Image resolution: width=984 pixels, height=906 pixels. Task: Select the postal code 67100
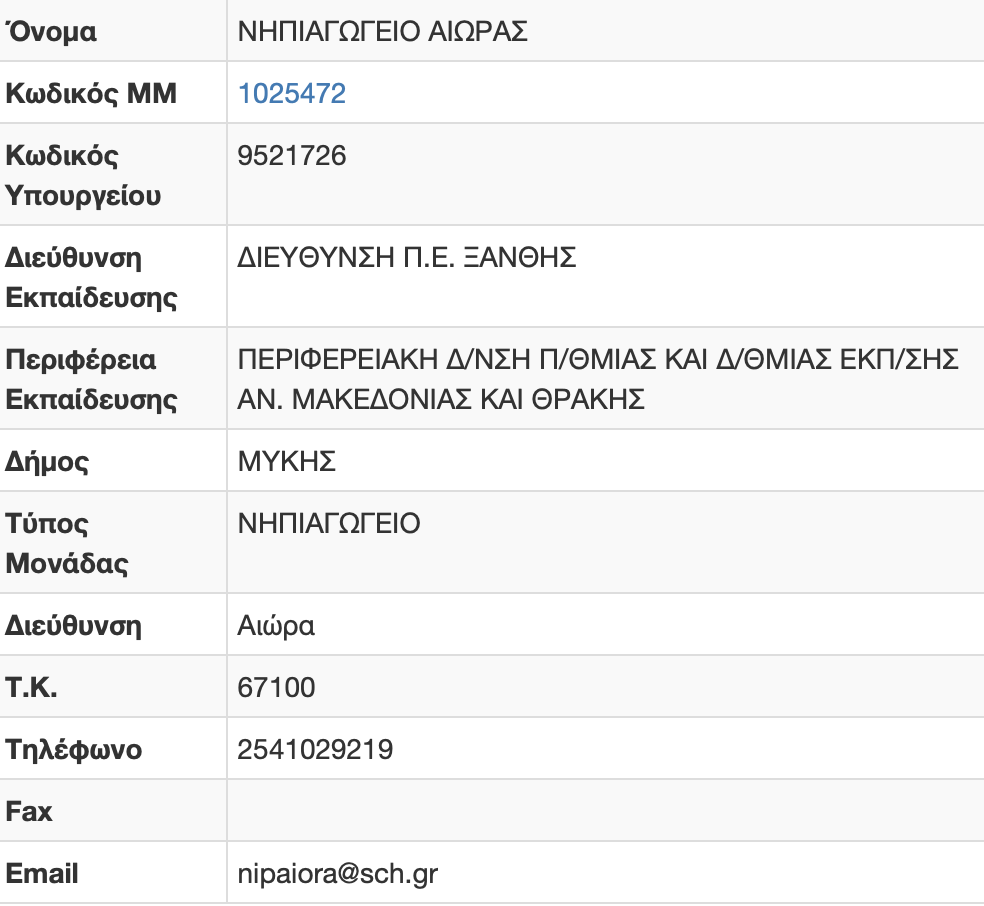pyautogui.click(x=276, y=688)
